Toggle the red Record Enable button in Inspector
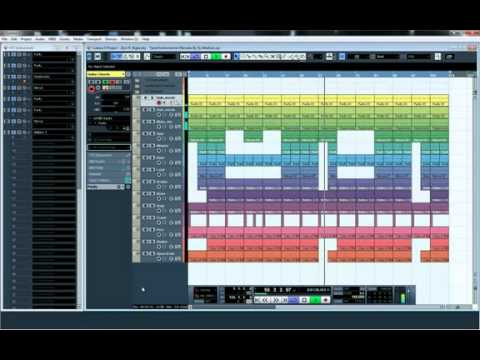This screenshot has width=480, height=360. (91, 89)
